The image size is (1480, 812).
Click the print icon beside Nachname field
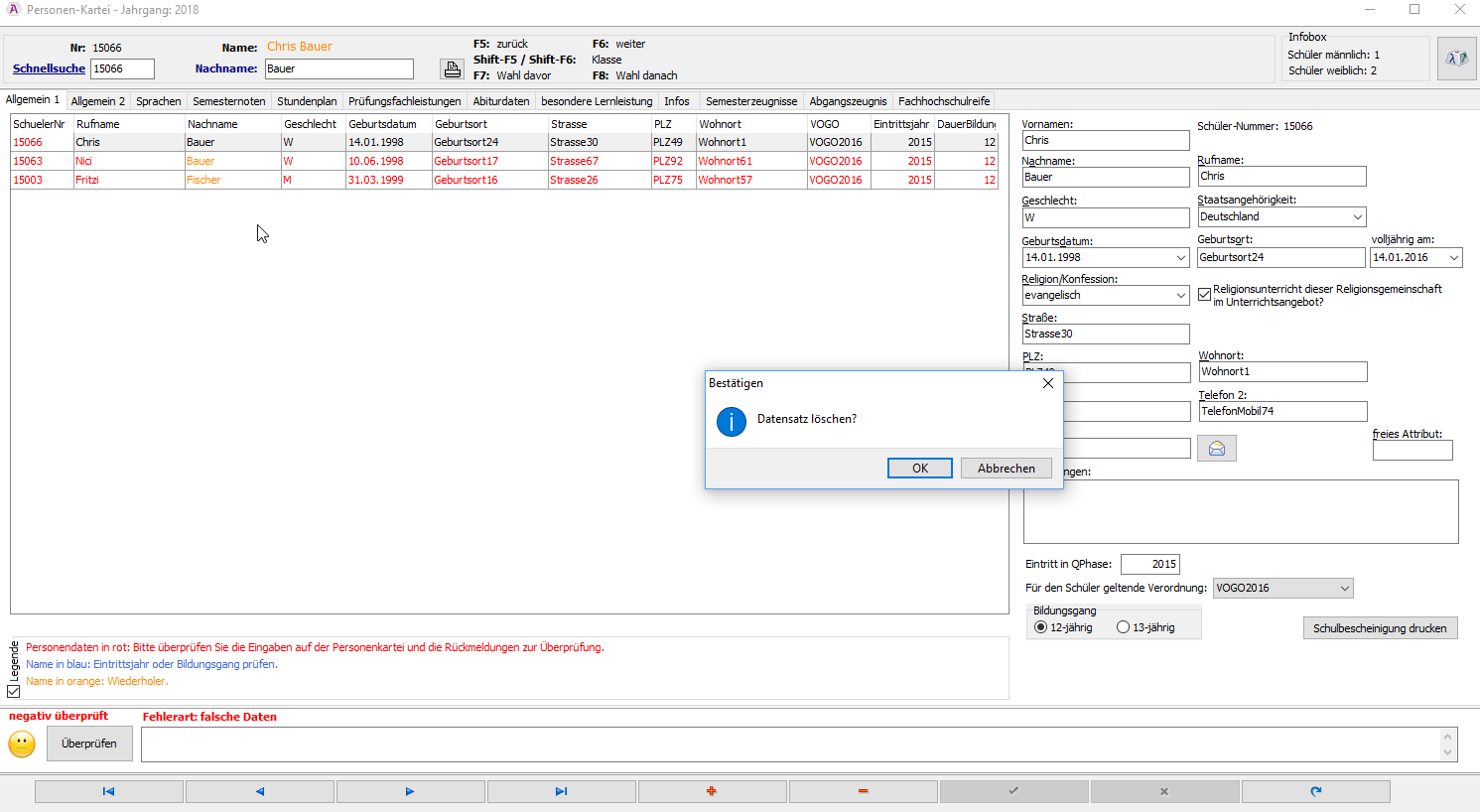point(452,68)
